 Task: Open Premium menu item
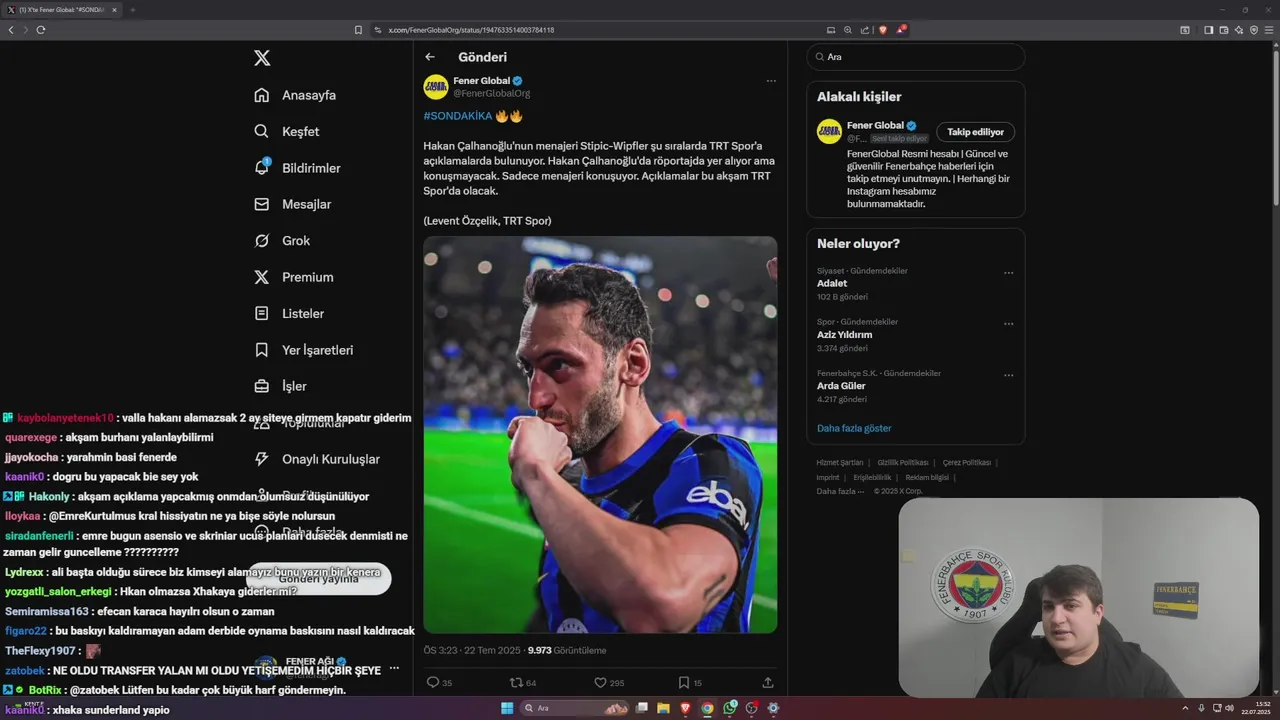[293, 277]
